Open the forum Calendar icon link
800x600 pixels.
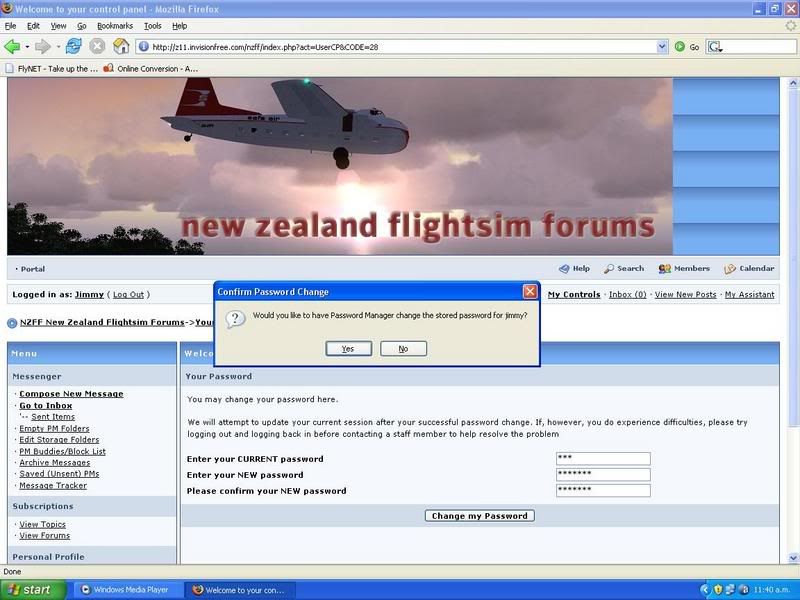(730, 269)
